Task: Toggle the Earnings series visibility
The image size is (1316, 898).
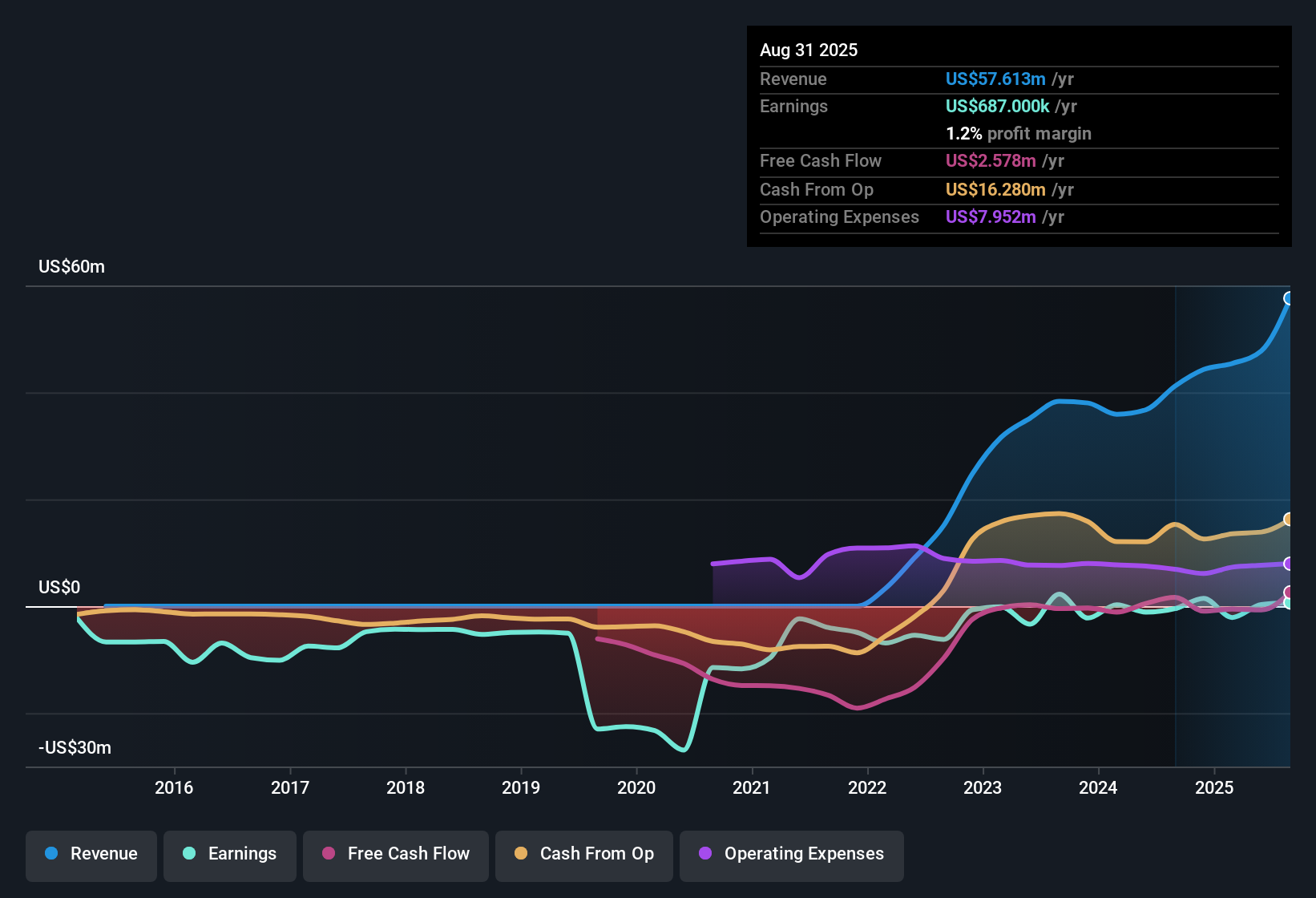Action: [230, 854]
